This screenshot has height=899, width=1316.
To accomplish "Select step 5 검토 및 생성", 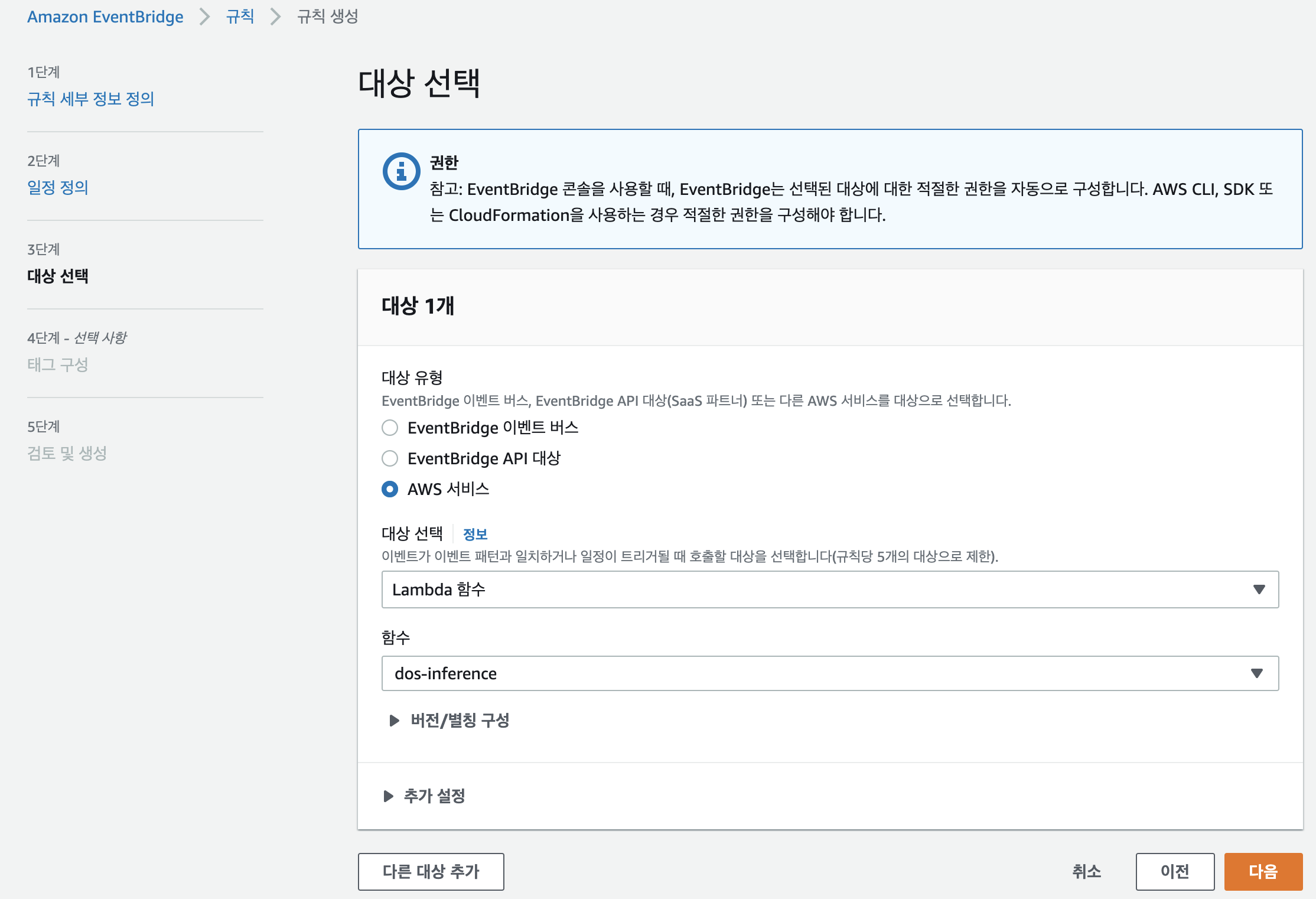I will click(x=67, y=453).
